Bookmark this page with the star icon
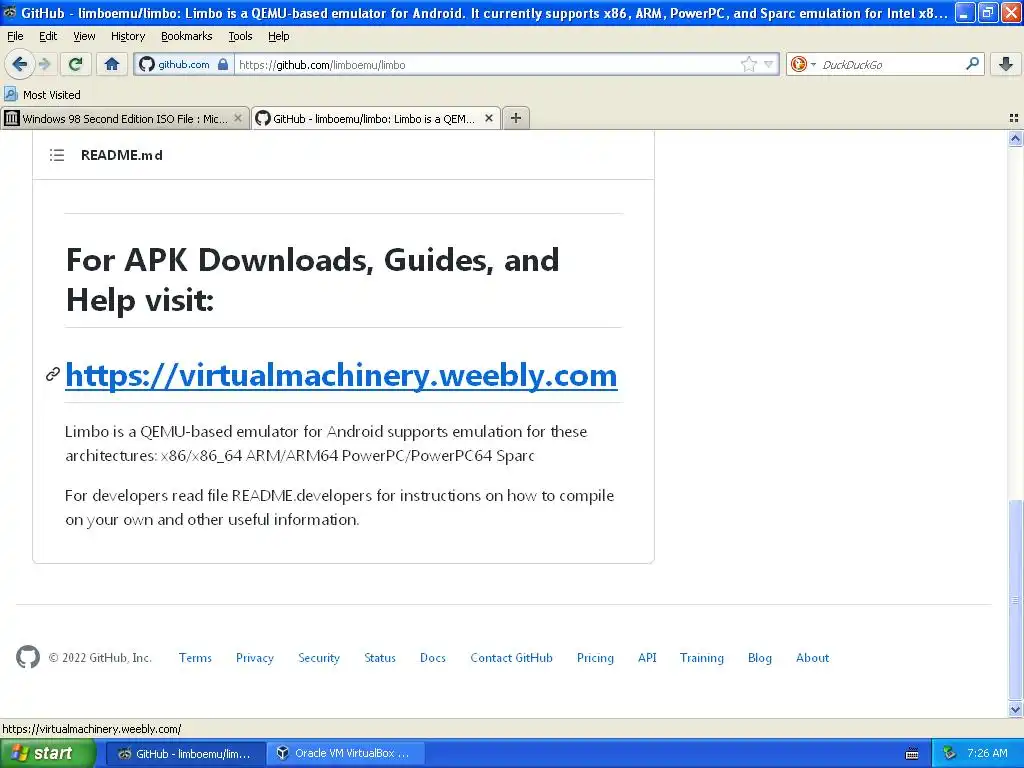1024x768 pixels. pyautogui.click(x=748, y=64)
